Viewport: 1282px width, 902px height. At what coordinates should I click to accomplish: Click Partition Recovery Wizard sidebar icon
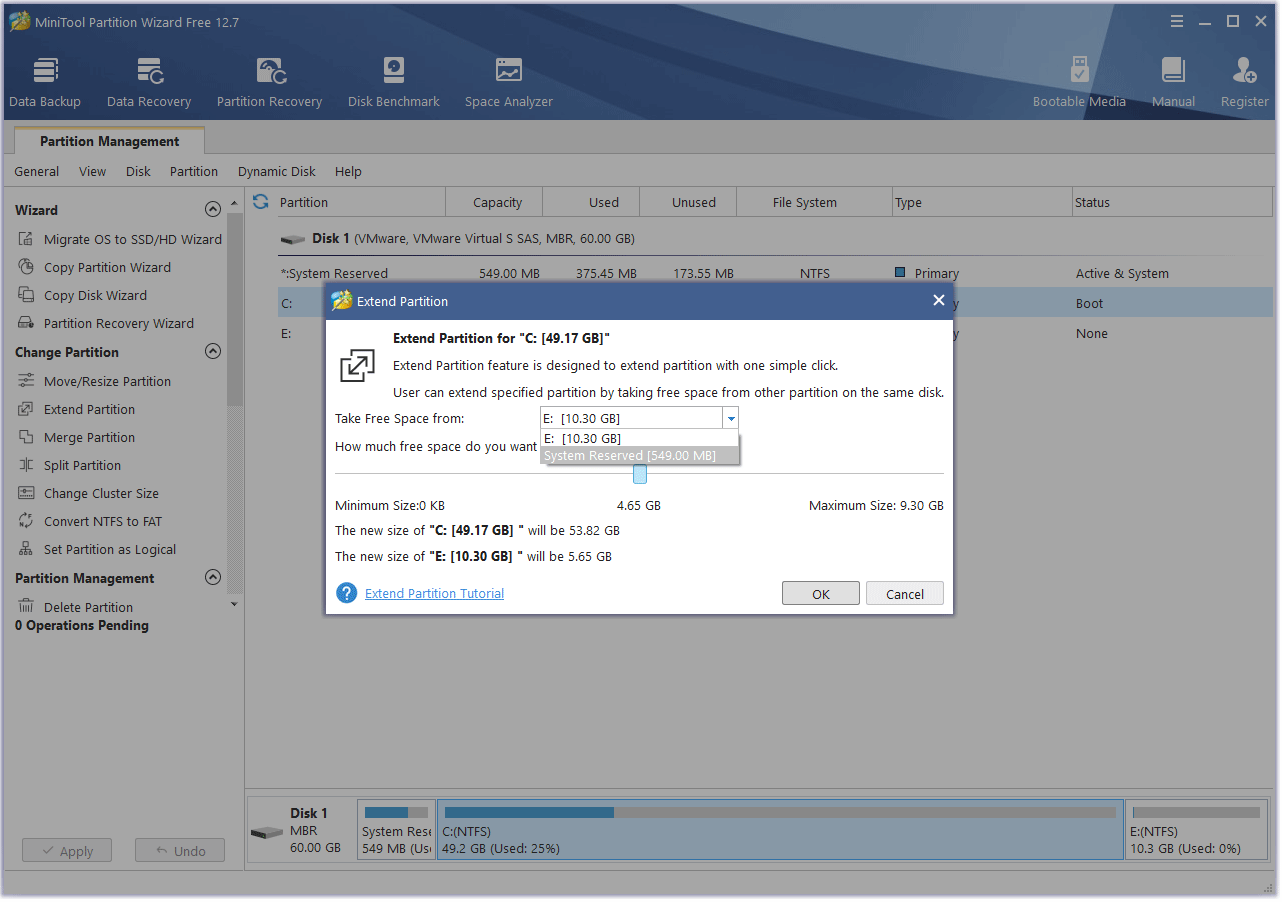[x=26, y=323]
